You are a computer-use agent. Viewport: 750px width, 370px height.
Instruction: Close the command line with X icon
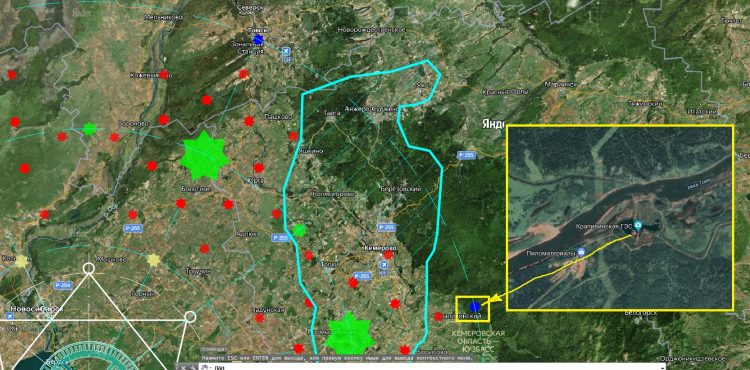tap(183, 368)
